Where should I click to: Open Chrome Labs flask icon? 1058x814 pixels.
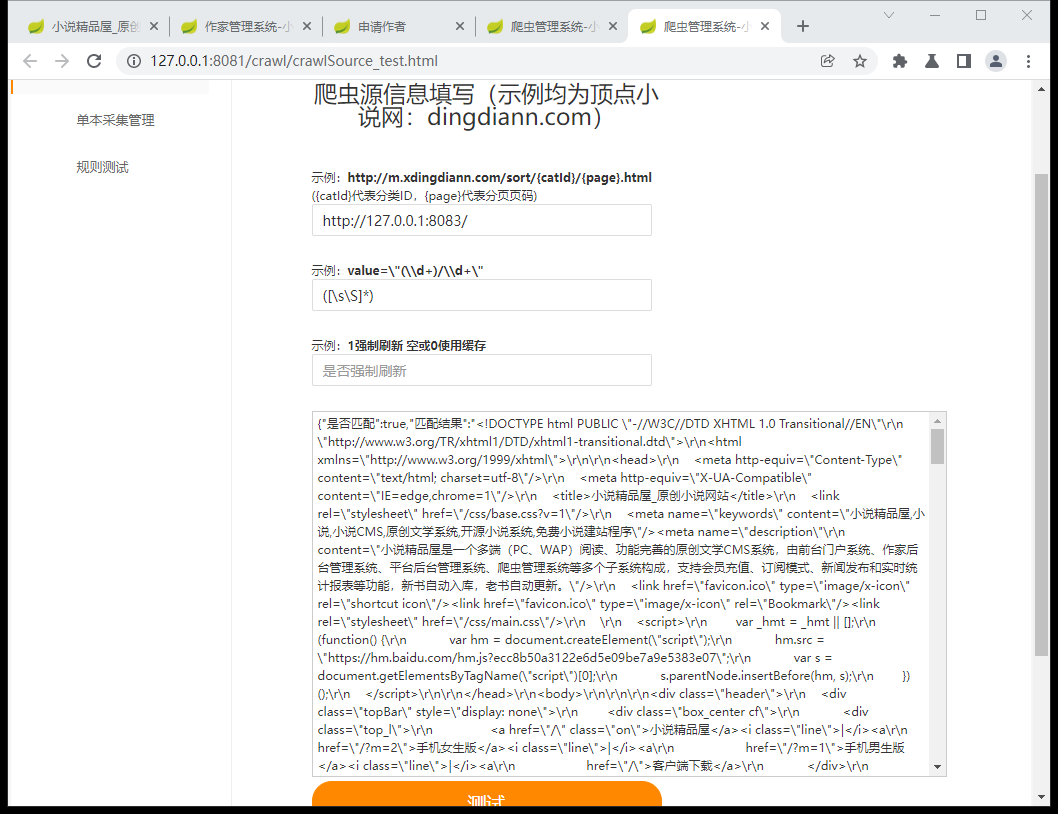point(932,61)
